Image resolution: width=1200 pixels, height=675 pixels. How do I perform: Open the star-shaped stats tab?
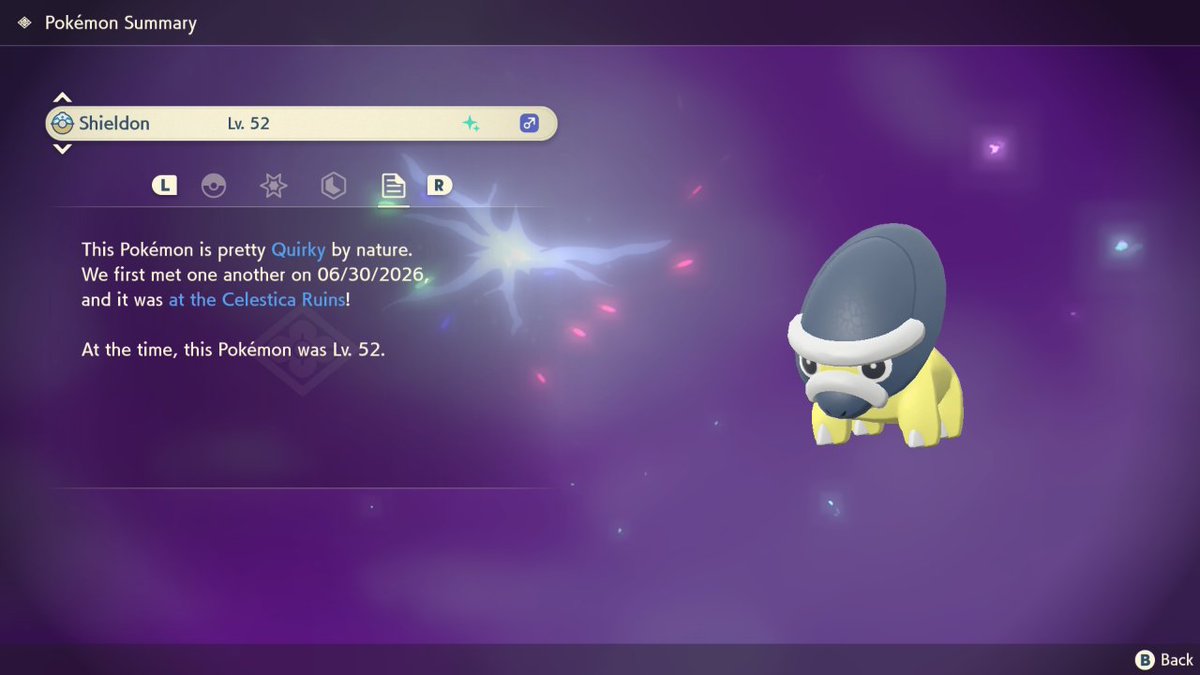(273, 185)
